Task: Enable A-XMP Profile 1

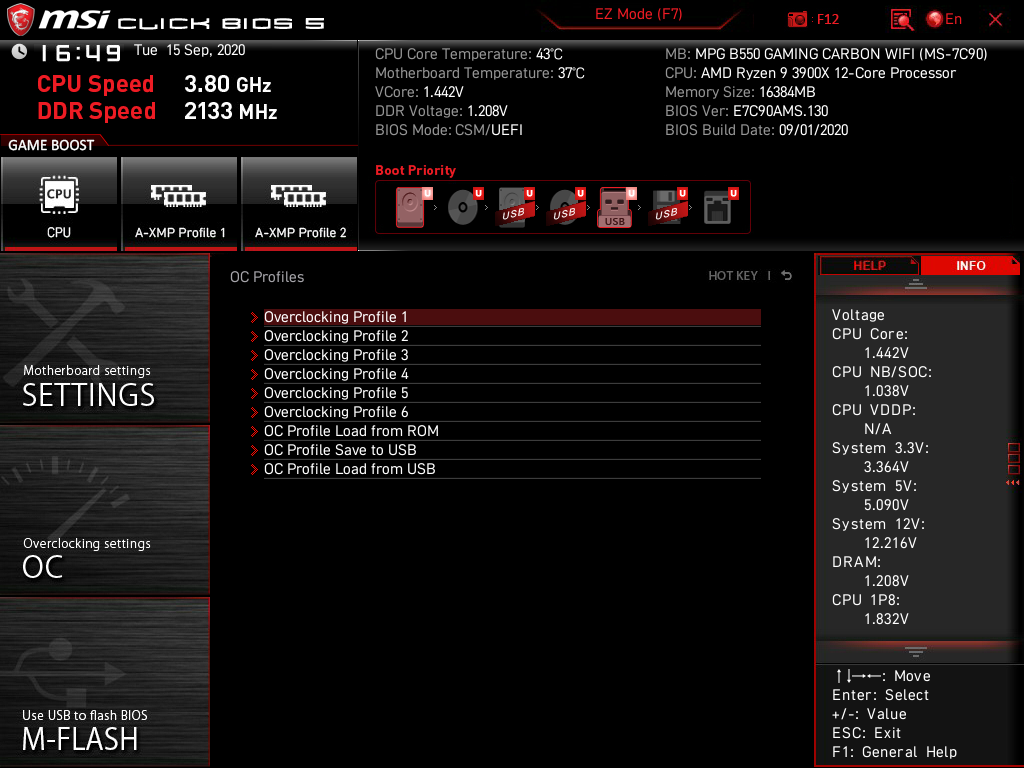Action: pos(180,204)
